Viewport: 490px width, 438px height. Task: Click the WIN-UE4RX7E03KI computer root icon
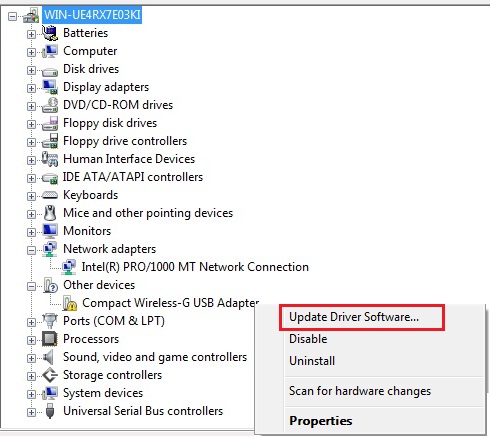[31, 15]
